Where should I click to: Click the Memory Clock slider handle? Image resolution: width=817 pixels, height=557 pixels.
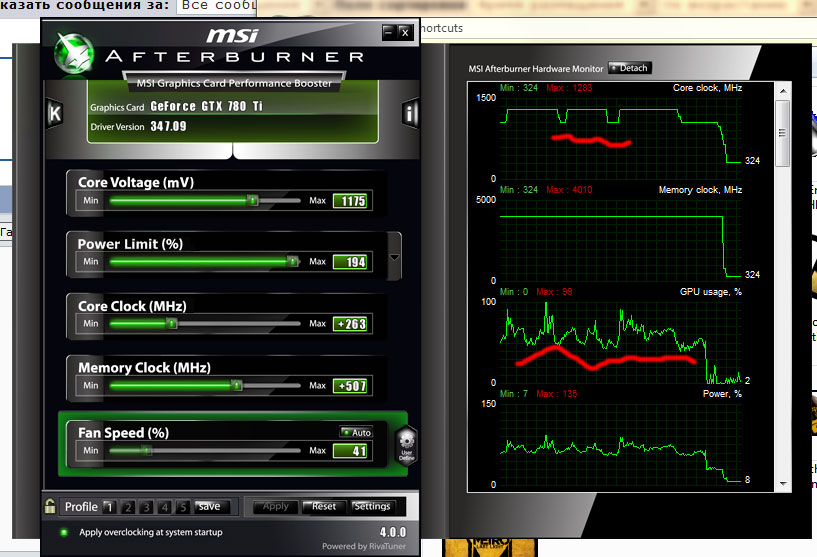pos(237,385)
